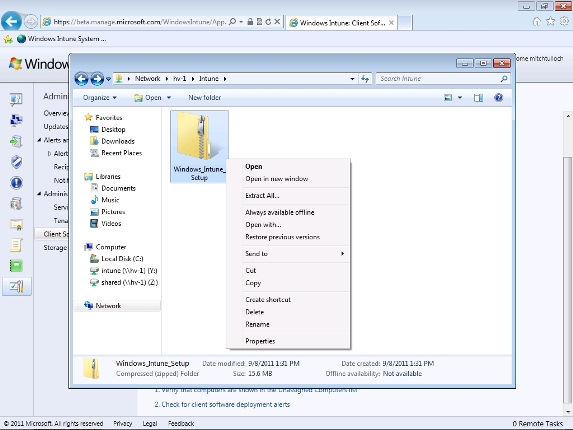Open the Intune Administration sidebar icon
Screen dimensions: 573x430
pos(16,286)
